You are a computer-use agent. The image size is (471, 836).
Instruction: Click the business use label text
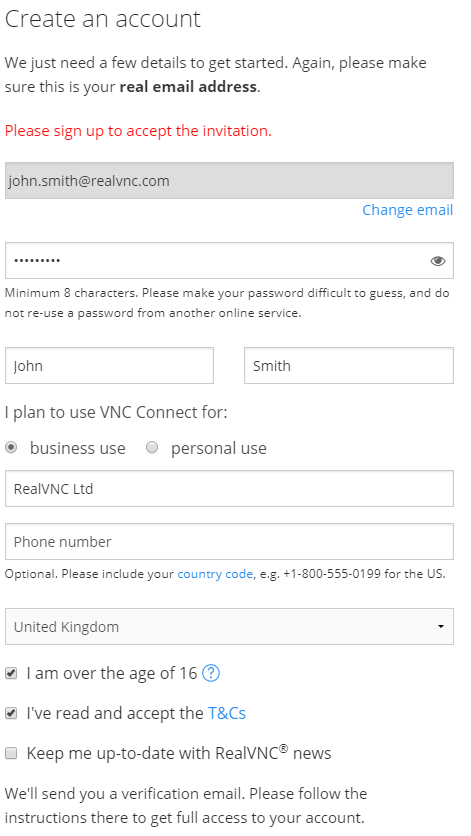click(78, 448)
